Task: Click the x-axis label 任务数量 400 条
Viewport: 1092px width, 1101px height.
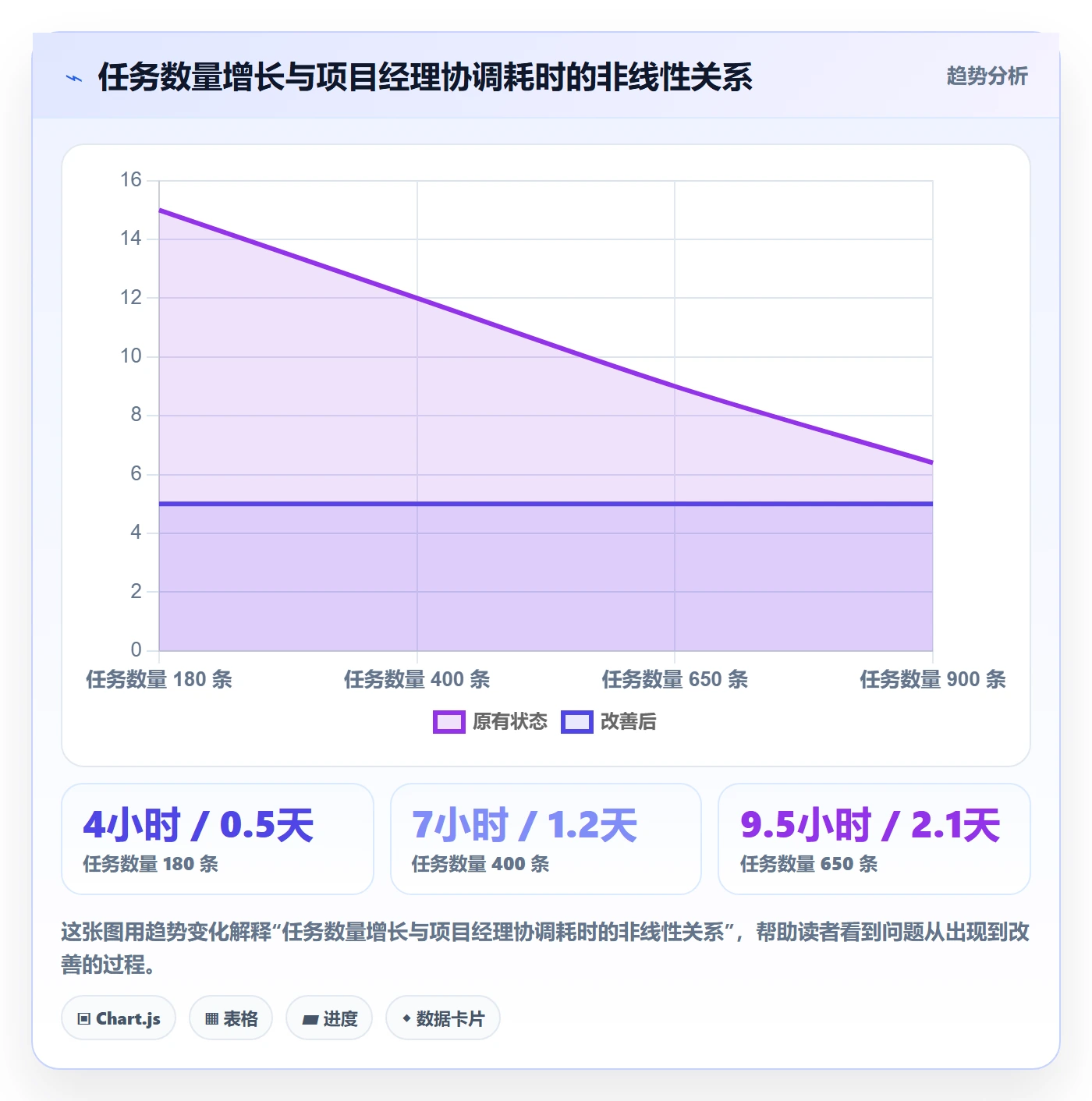Action: pyautogui.click(x=417, y=679)
